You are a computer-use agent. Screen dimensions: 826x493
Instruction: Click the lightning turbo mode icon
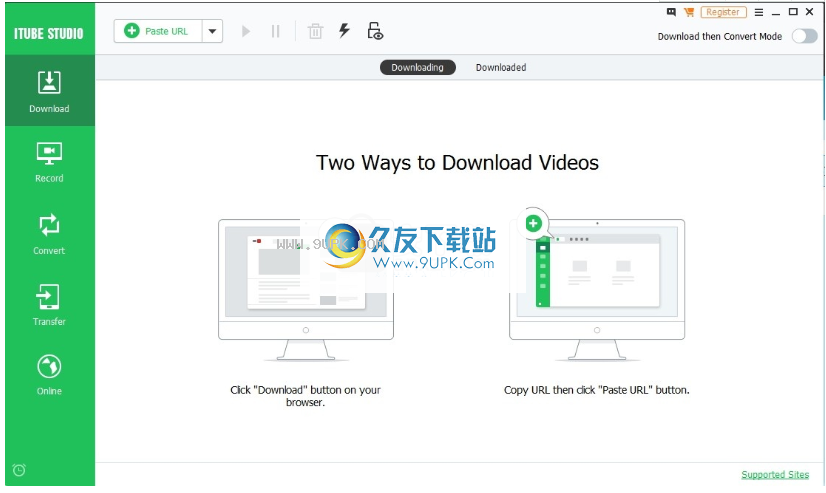pyautogui.click(x=344, y=31)
